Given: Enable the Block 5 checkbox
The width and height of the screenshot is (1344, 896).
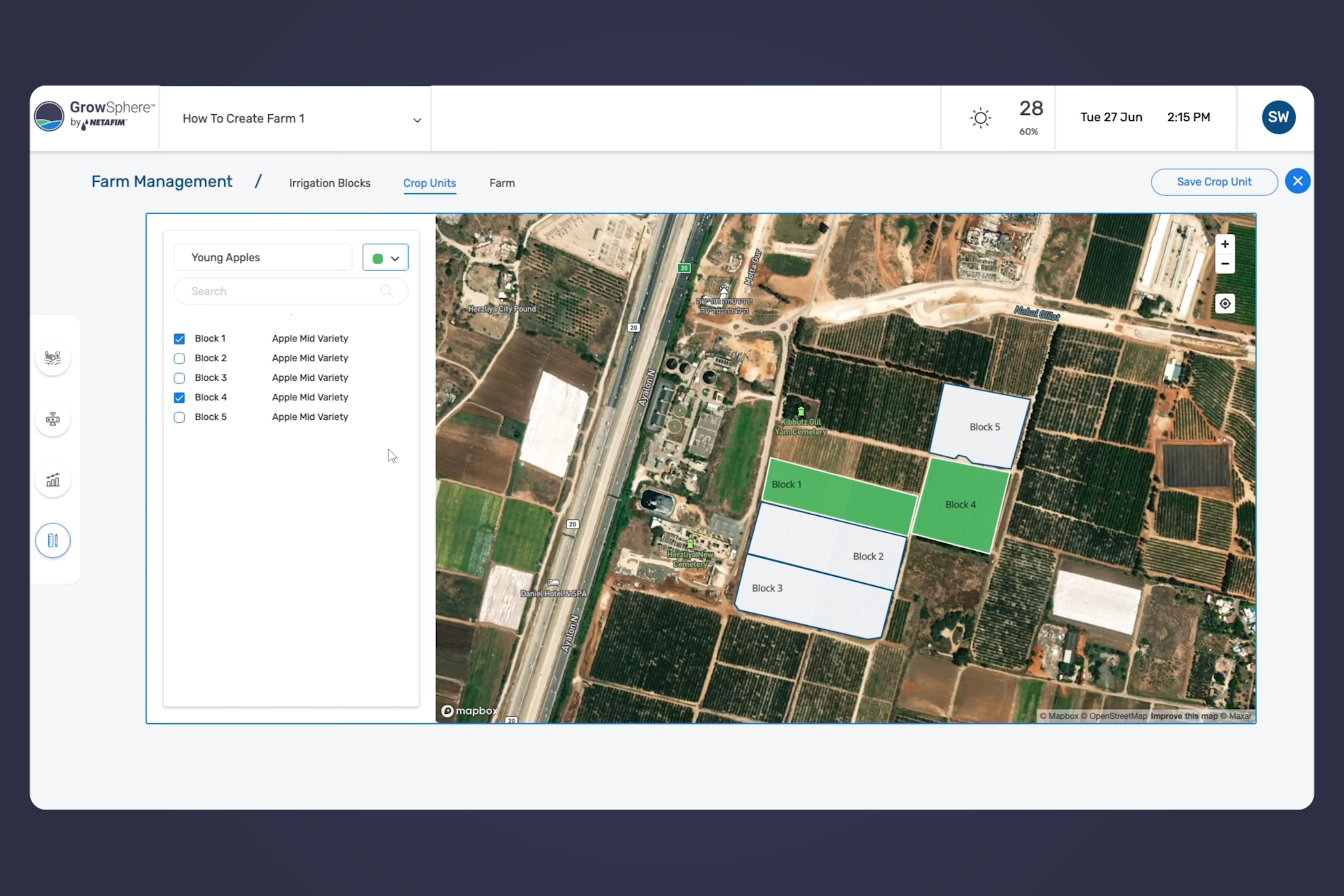Looking at the screenshot, I should pos(179,417).
